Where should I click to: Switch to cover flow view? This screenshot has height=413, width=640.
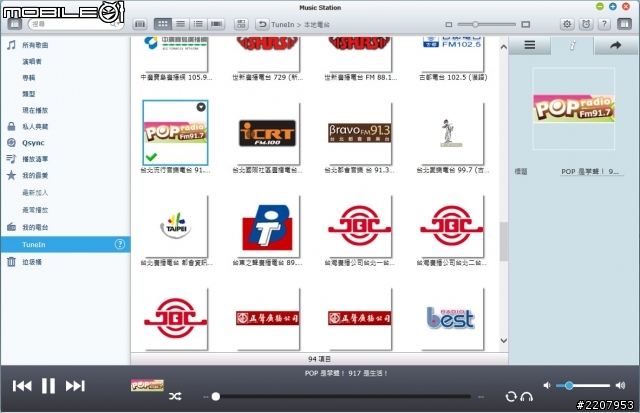pos(216,24)
